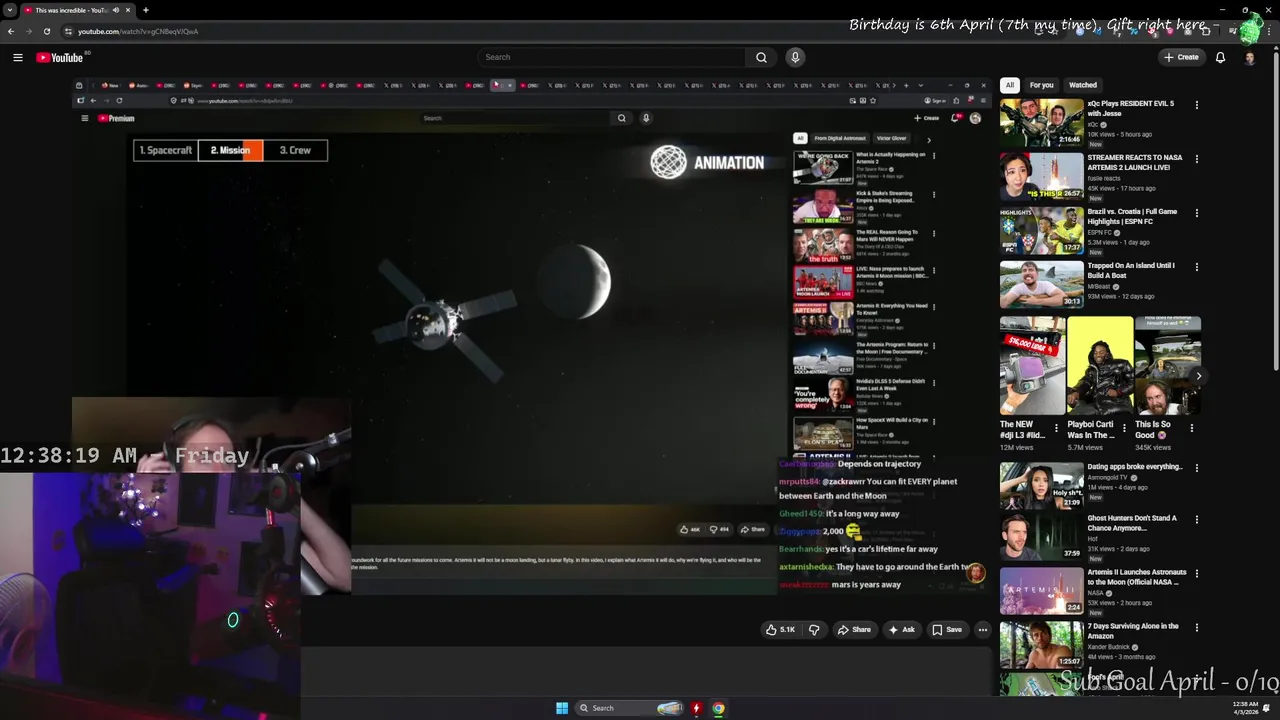Viewport: 1280px width, 720px height.
Task: Click the inner window microphone icon
Action: click(x=646, y=118)
